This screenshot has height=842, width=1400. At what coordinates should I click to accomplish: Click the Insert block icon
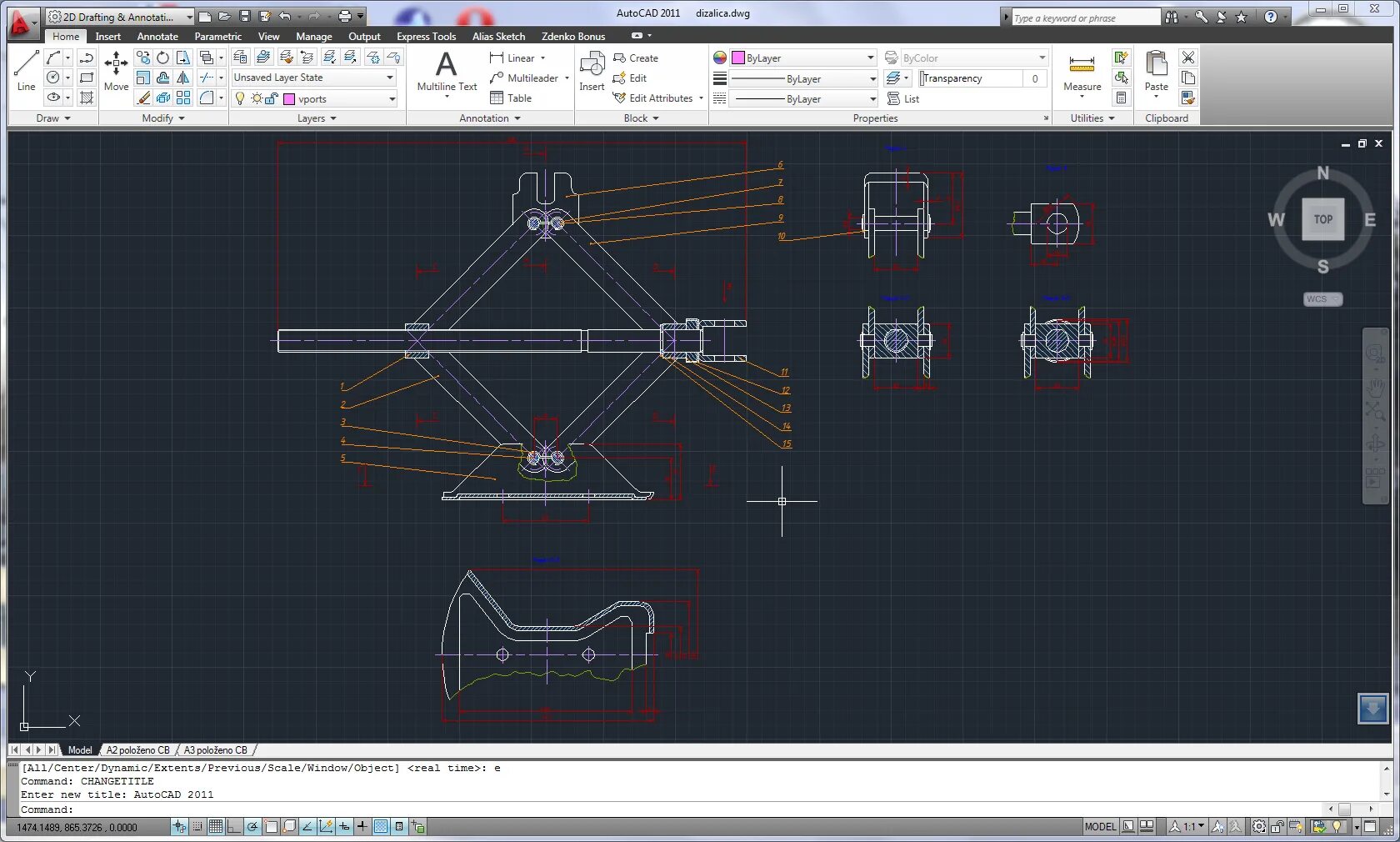[x=592, y=71]
